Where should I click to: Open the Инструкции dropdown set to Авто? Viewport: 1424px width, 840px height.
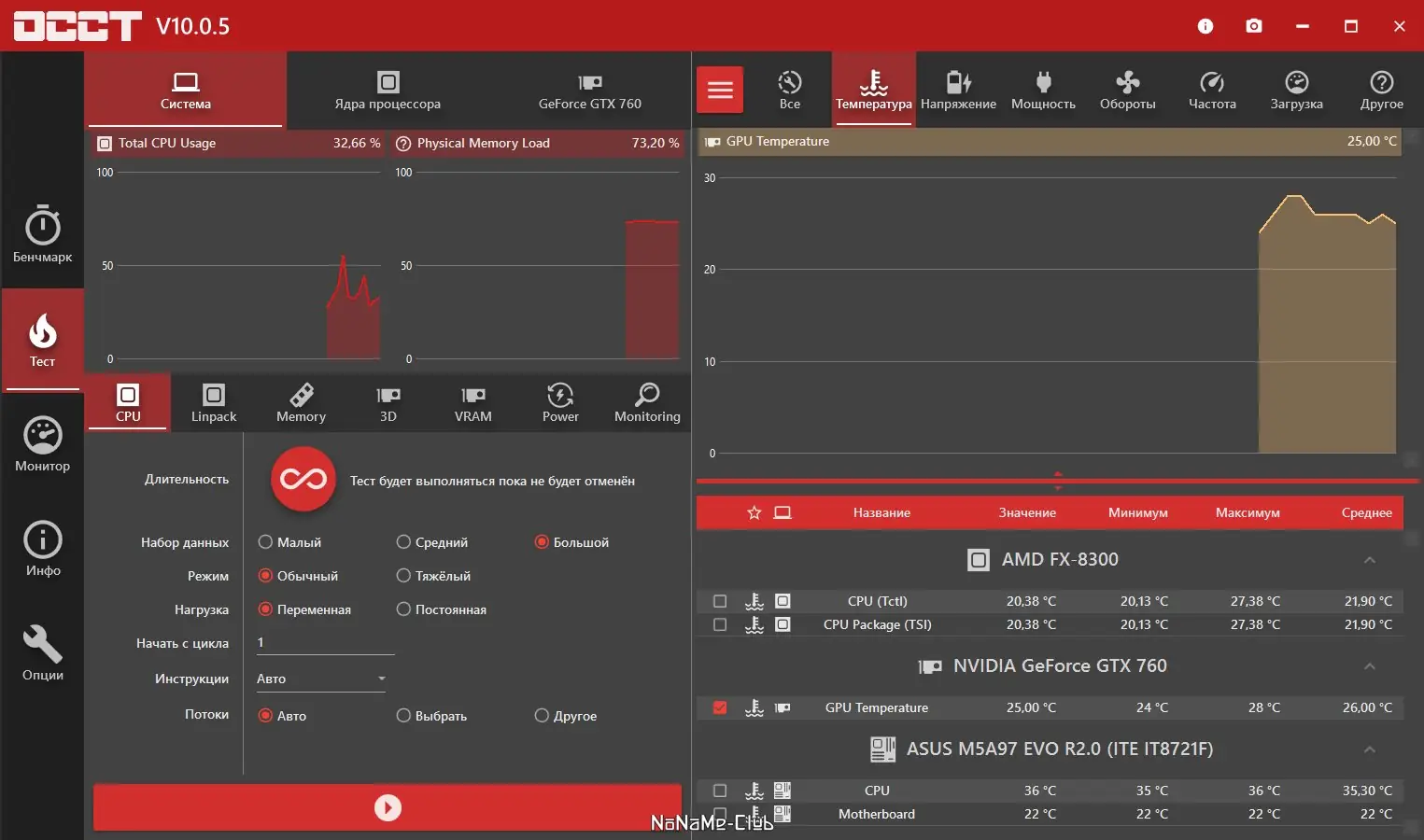click(321, 679)
